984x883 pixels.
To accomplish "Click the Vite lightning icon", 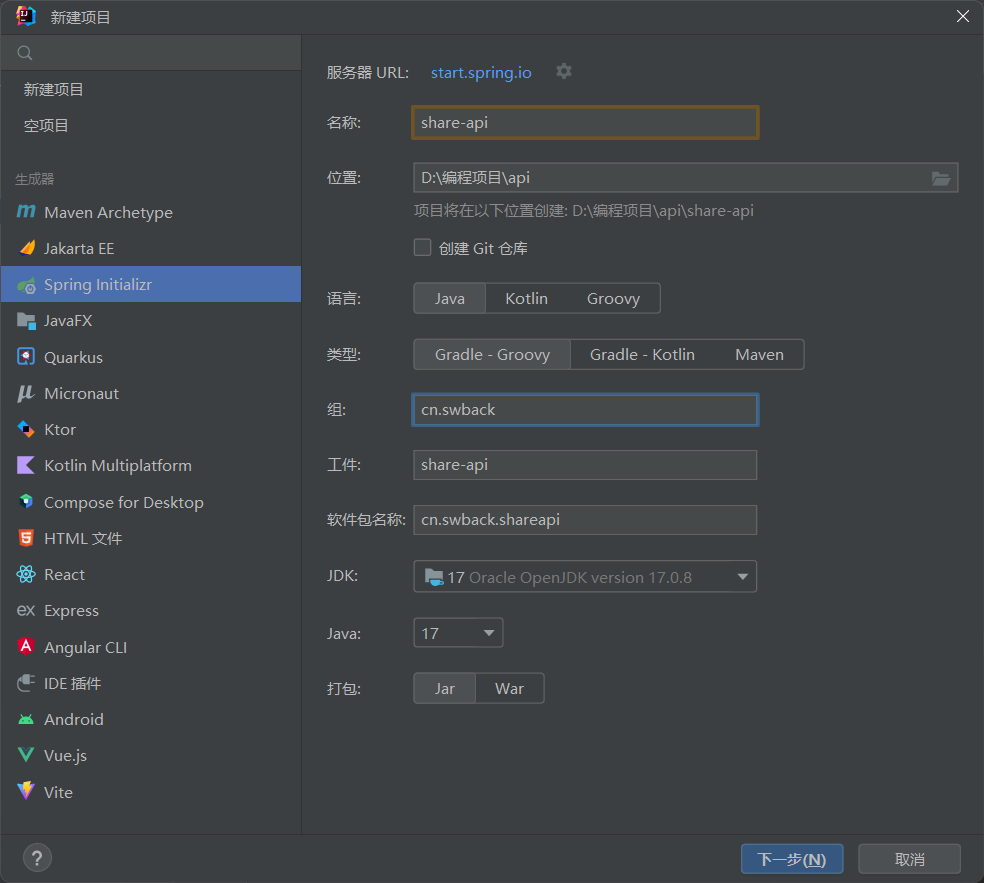I will pos(26,791).
